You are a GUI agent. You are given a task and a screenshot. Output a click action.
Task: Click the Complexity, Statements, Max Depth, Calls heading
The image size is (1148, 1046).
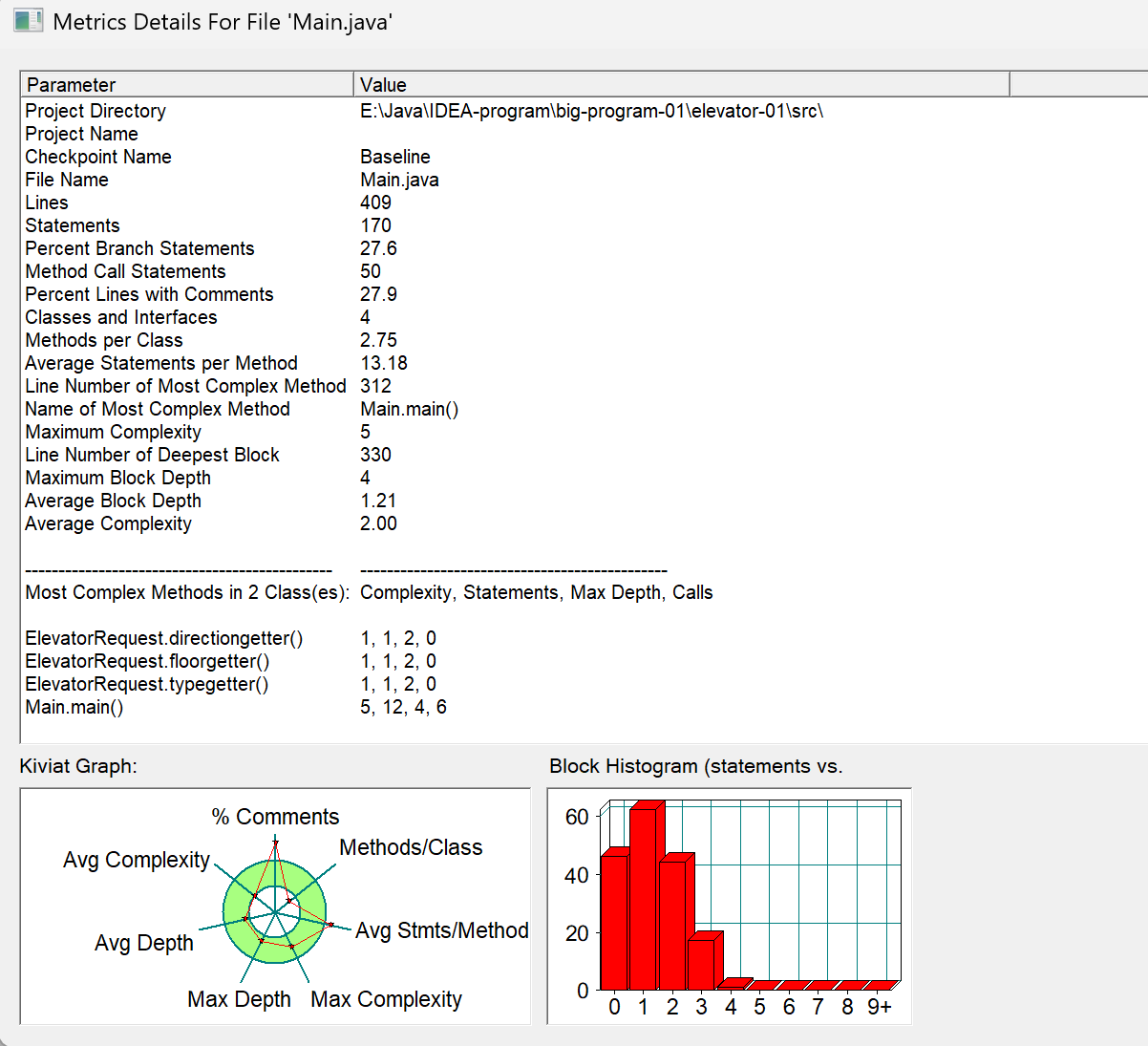[x=536, y=592]
